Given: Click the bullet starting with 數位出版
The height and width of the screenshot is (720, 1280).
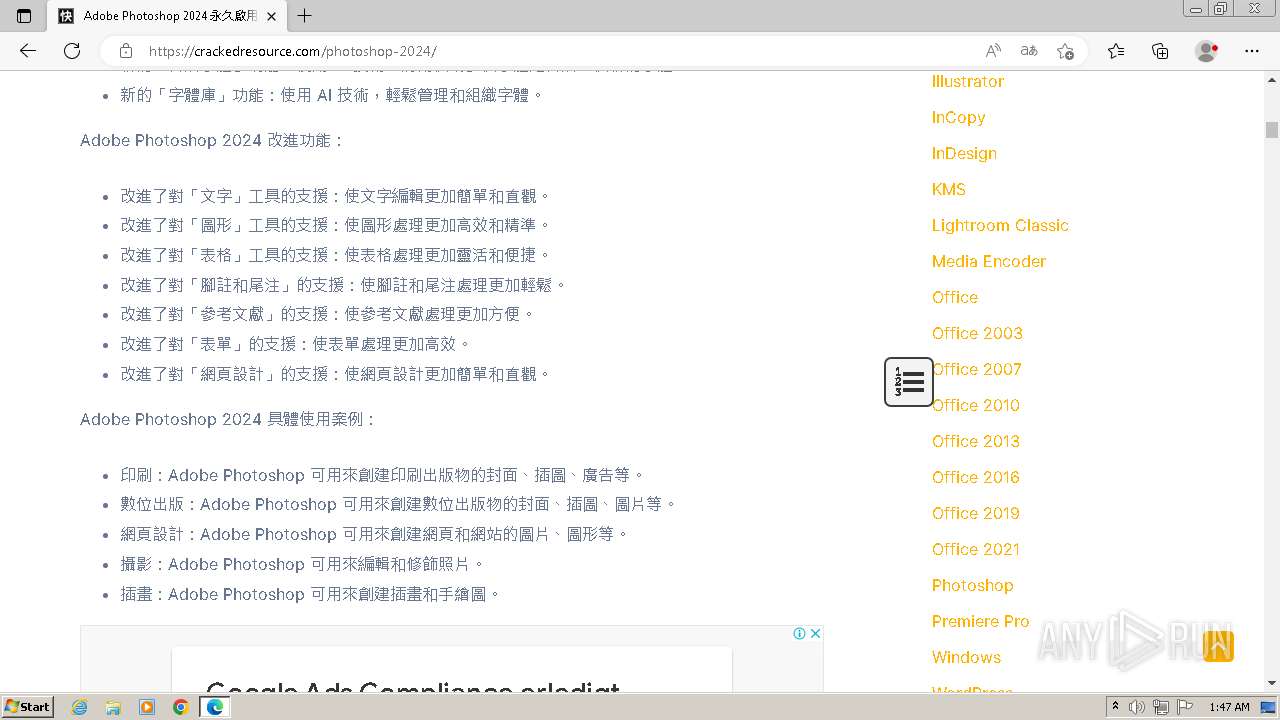Looking at the screenshot, I should click(x=399, y=504).
